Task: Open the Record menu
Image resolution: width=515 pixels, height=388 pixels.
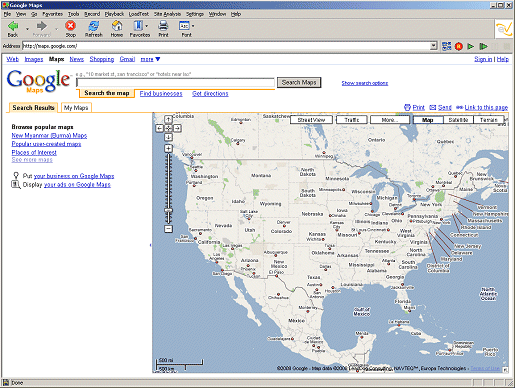Action: pos(92,14)
